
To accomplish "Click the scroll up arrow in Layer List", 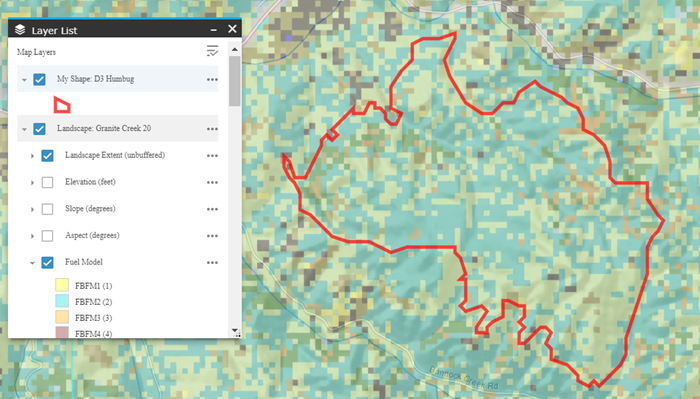I will [x=235, y=49].
